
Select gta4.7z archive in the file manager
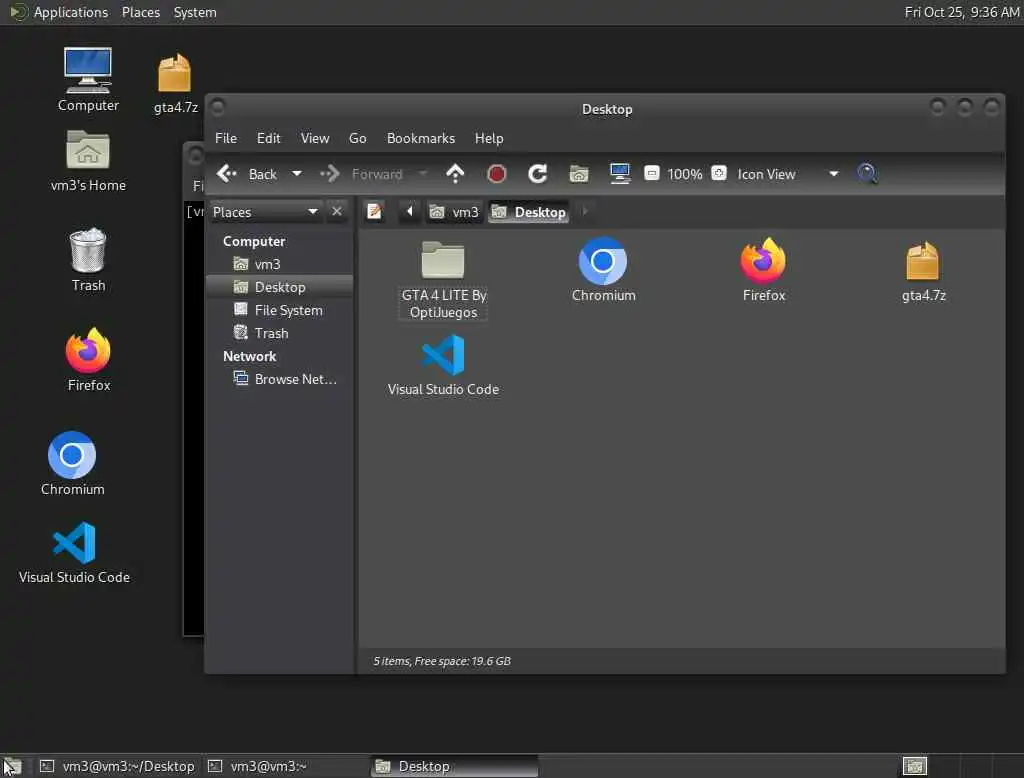[x=923, y=272]
